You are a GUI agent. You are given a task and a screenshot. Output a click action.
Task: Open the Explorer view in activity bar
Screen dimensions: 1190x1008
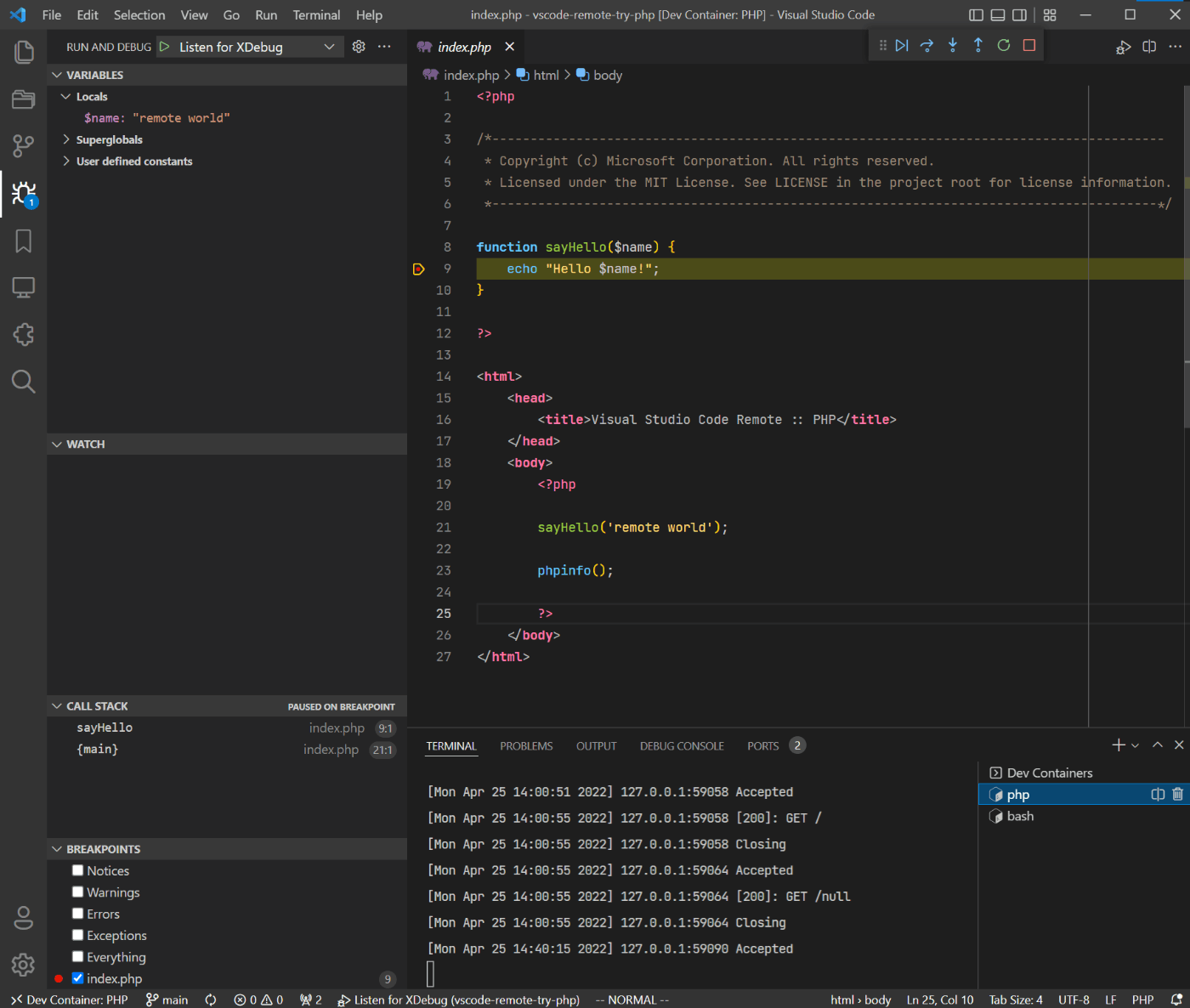click(24, 52)
